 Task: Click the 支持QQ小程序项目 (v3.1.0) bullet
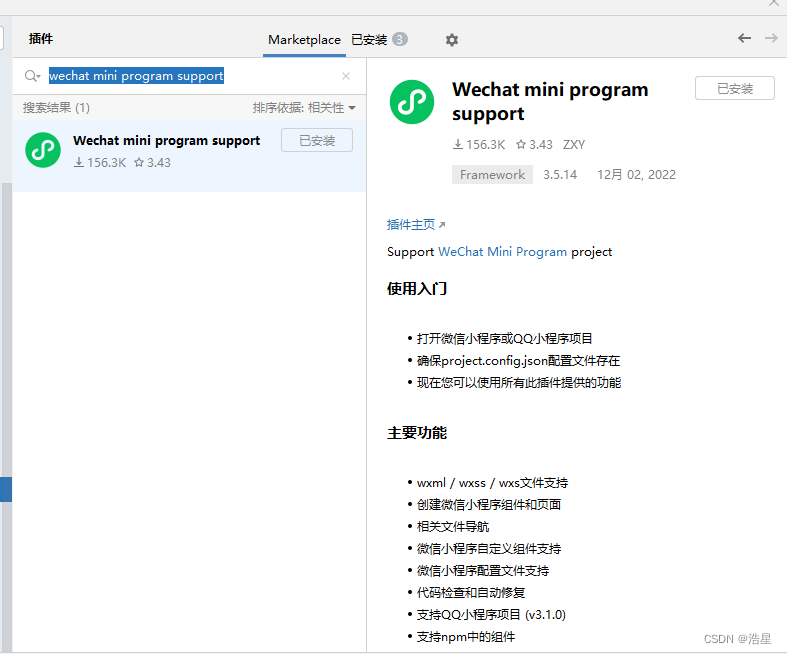(491, 615)
